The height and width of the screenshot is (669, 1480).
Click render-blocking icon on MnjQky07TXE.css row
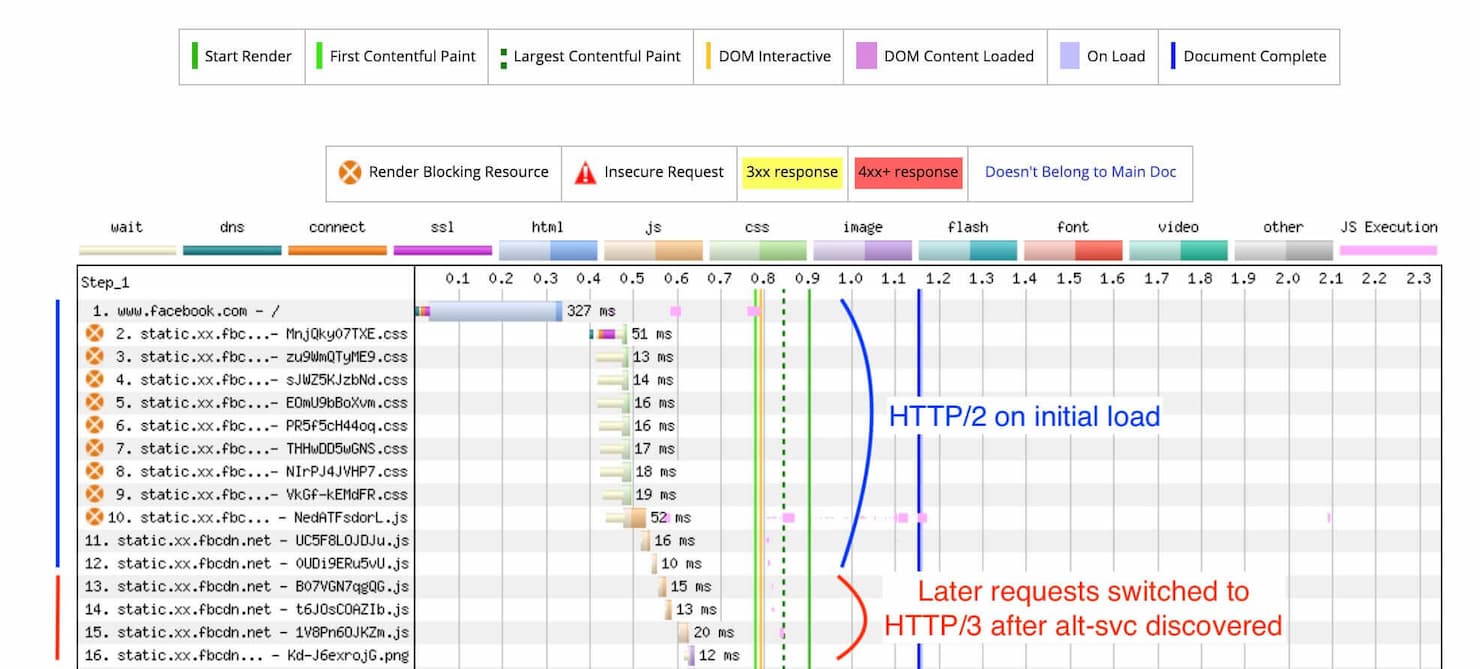click(94, 334)
